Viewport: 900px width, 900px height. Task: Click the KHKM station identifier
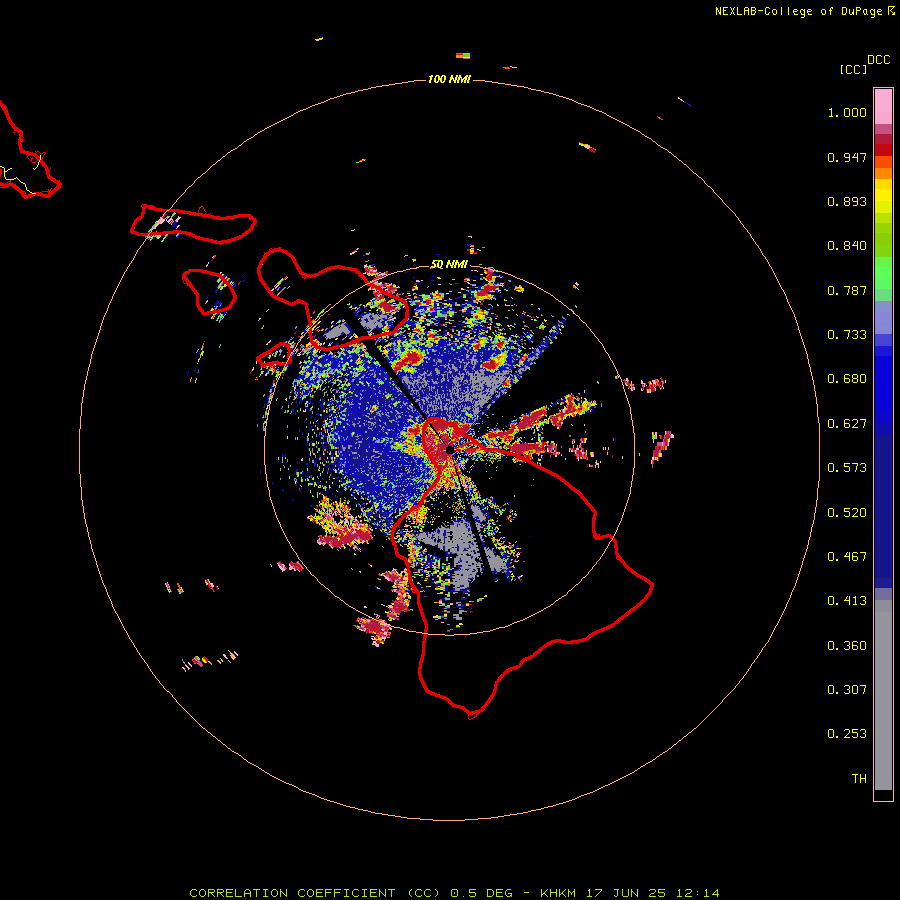pyautogui.click(x=558, y=893)
